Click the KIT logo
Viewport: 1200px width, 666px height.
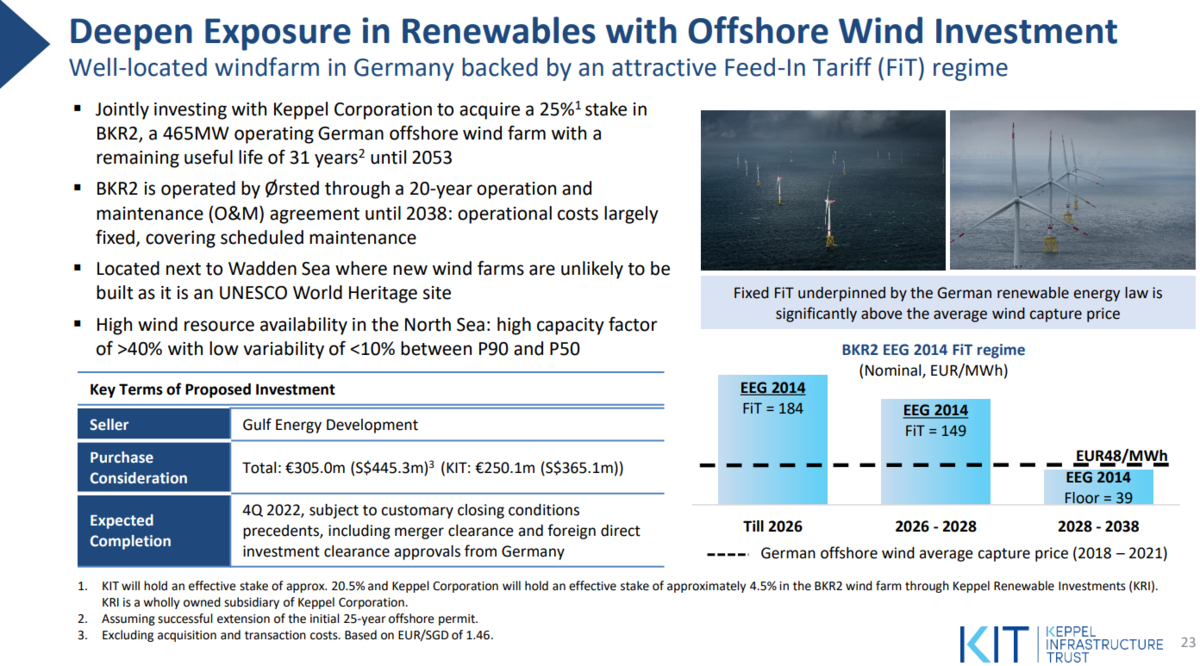[x=993, y=642]
